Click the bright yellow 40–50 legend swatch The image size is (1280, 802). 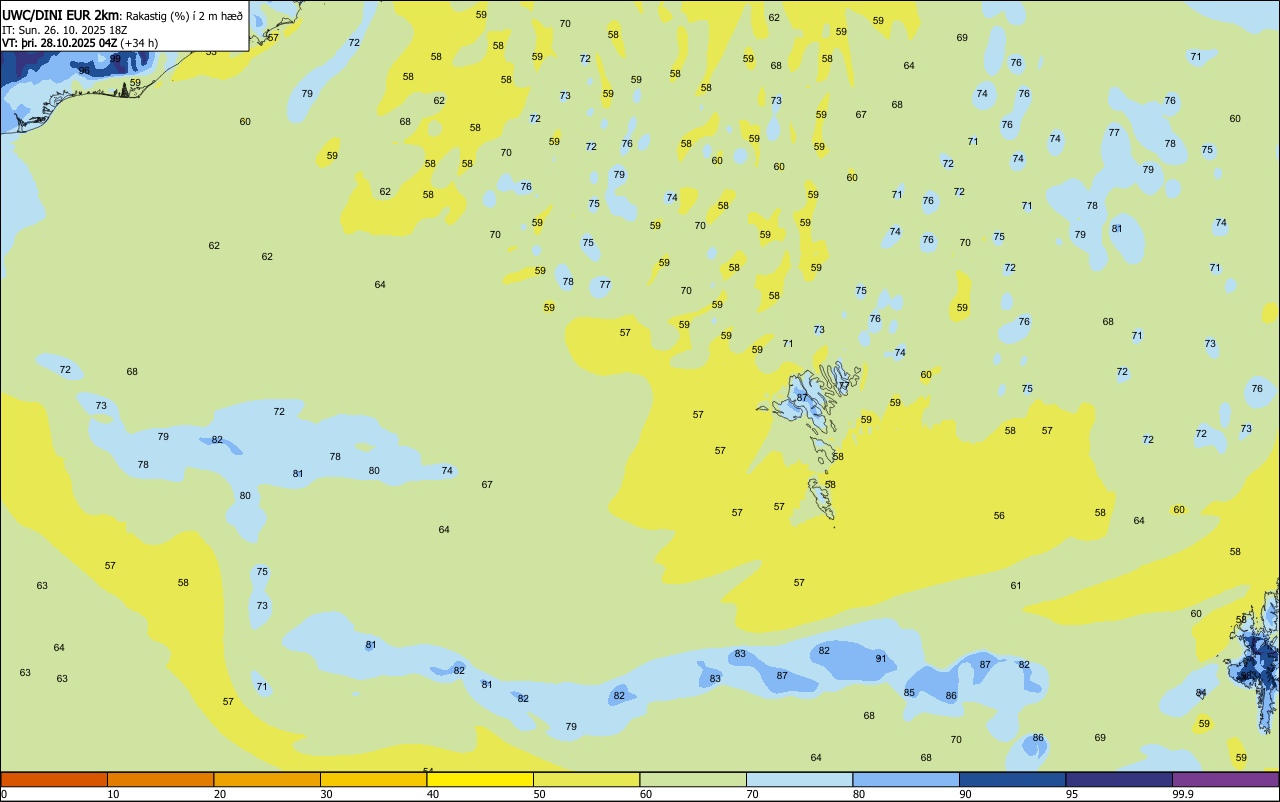pyautogui.click(x=480, y=779)
